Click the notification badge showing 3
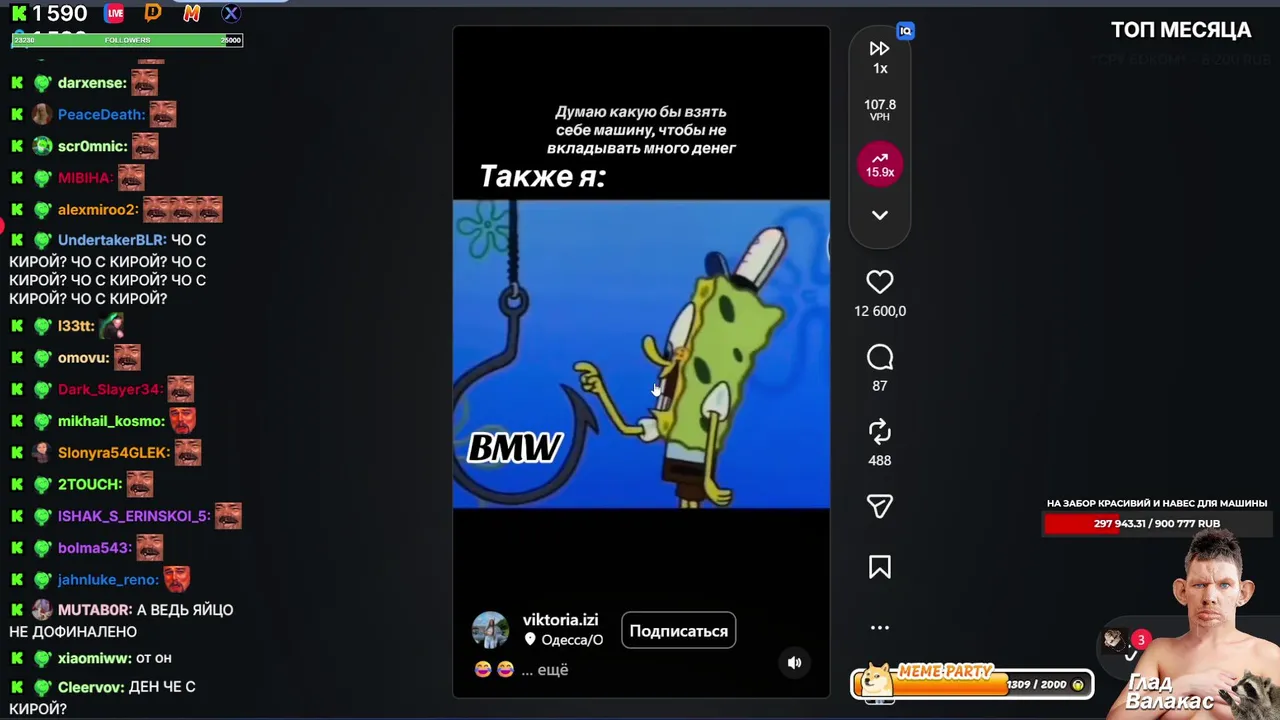 click(x=1140, y=640)
